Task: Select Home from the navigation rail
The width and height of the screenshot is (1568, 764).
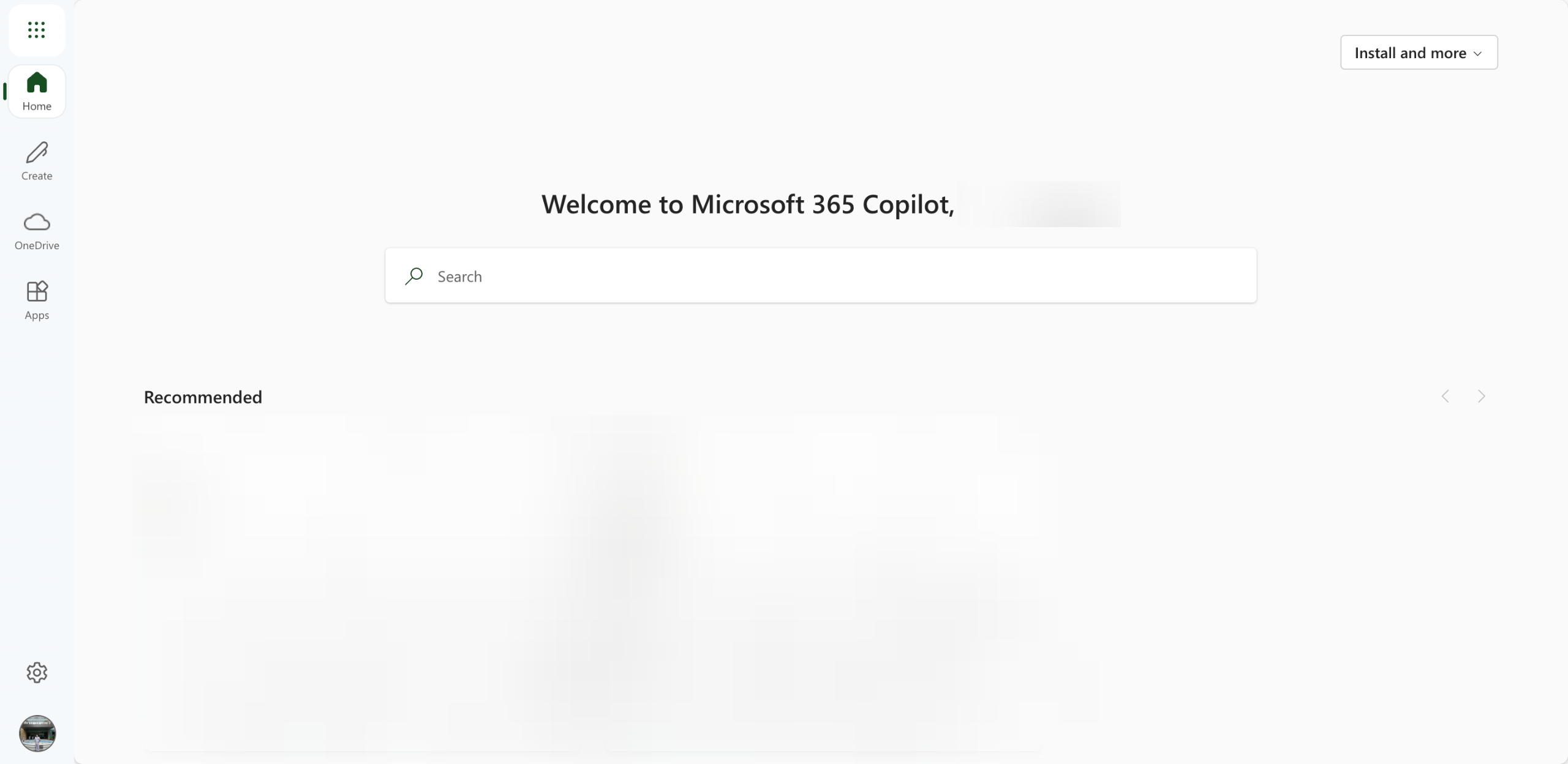Action: pyautogui.click(x=37, y=92)
